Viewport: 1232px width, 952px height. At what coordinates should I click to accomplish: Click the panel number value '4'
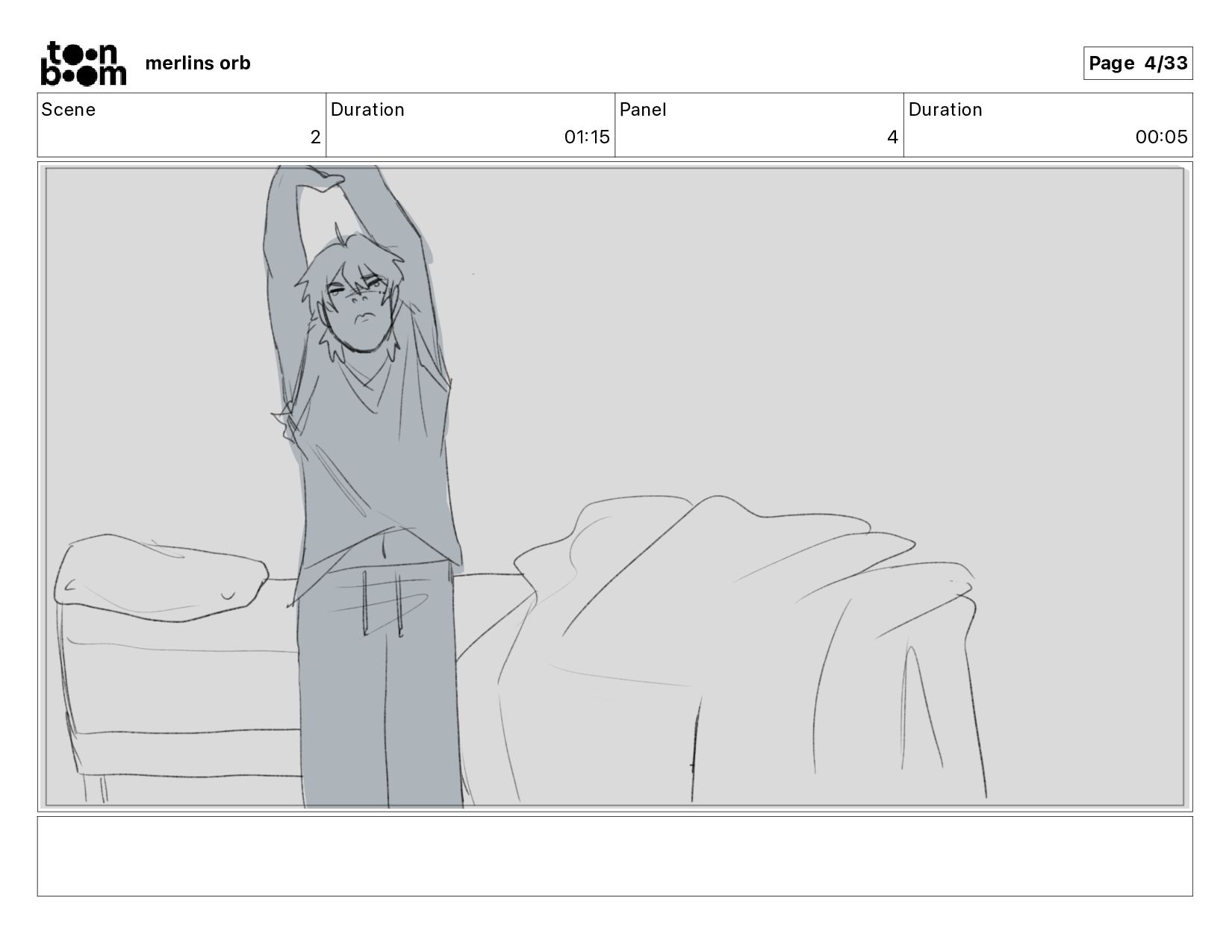[x=892, y=137]
